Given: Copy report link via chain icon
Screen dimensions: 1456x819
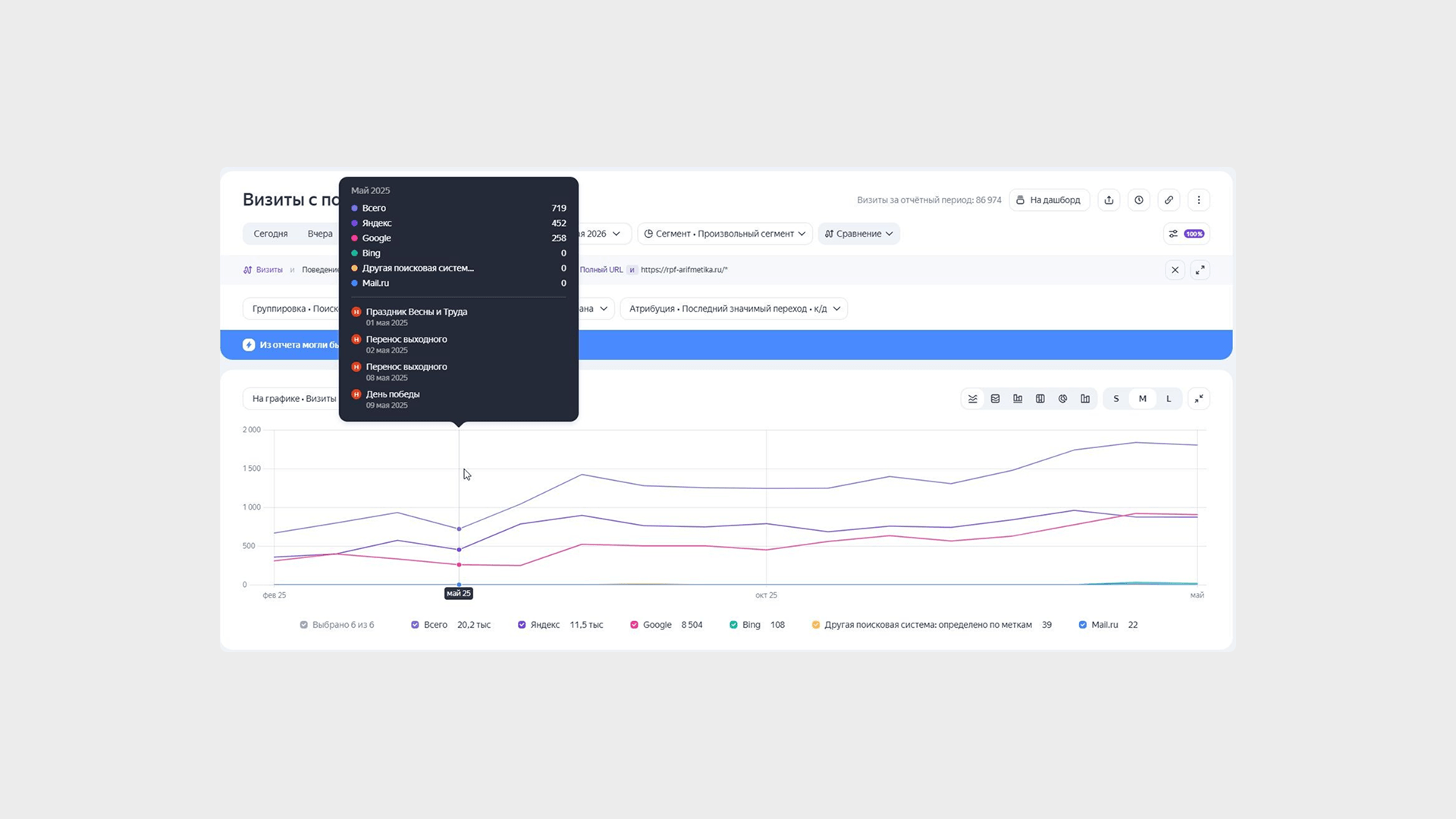Looking at the screenshot, I should pos(1169,200).
